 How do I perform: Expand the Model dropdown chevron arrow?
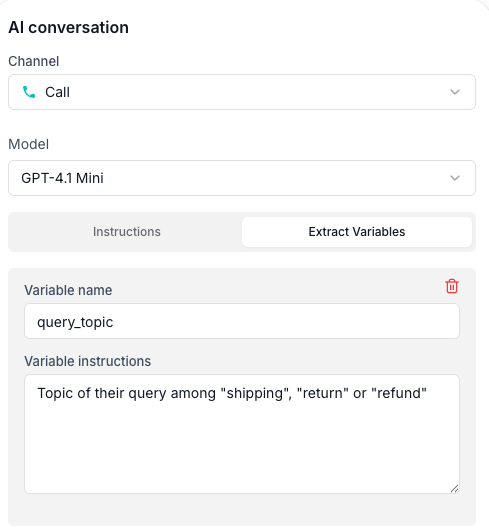point(455,178)
